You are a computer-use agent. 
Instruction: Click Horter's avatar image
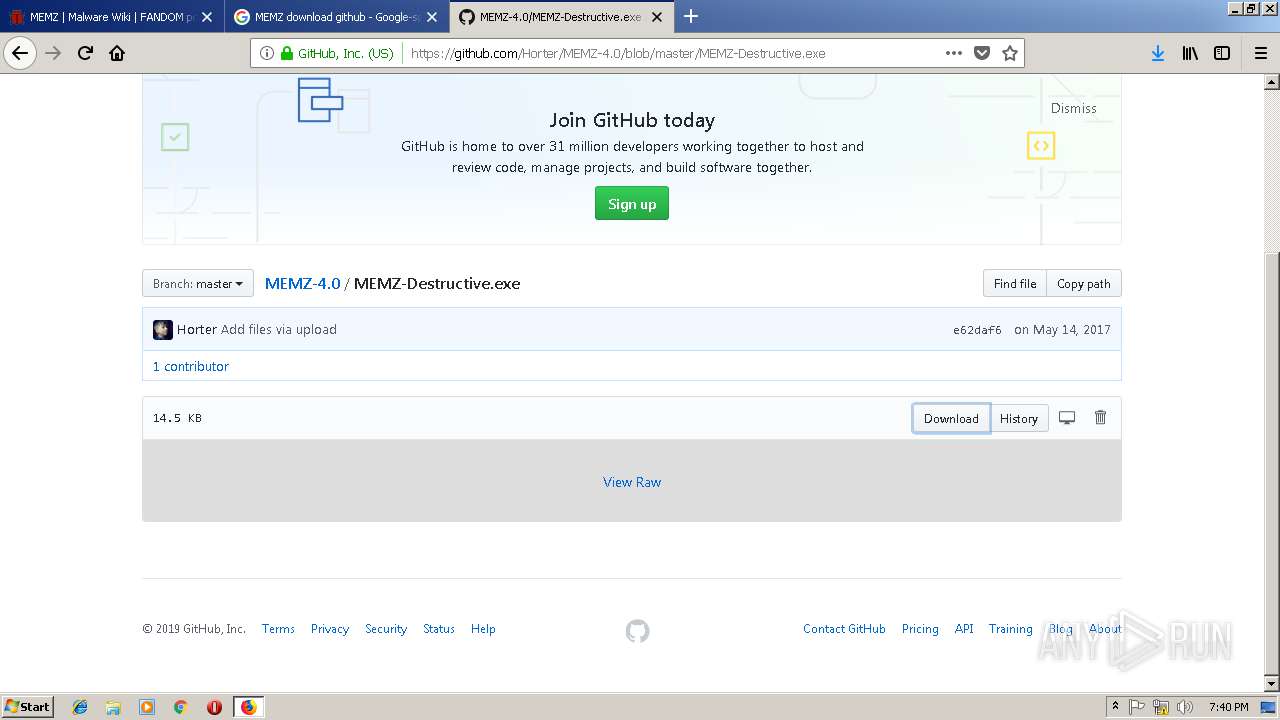pos(163,329)
